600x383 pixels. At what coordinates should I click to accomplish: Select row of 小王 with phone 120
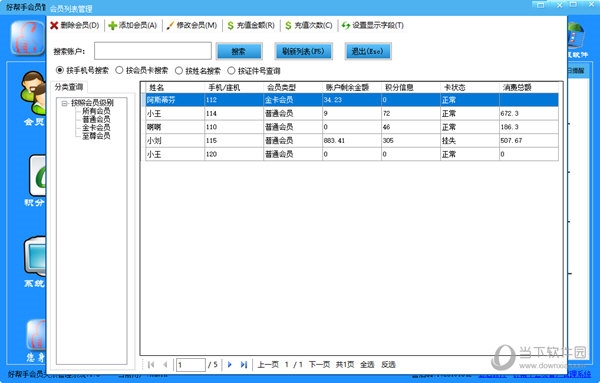pyautogui.click(x=352, y=154)
